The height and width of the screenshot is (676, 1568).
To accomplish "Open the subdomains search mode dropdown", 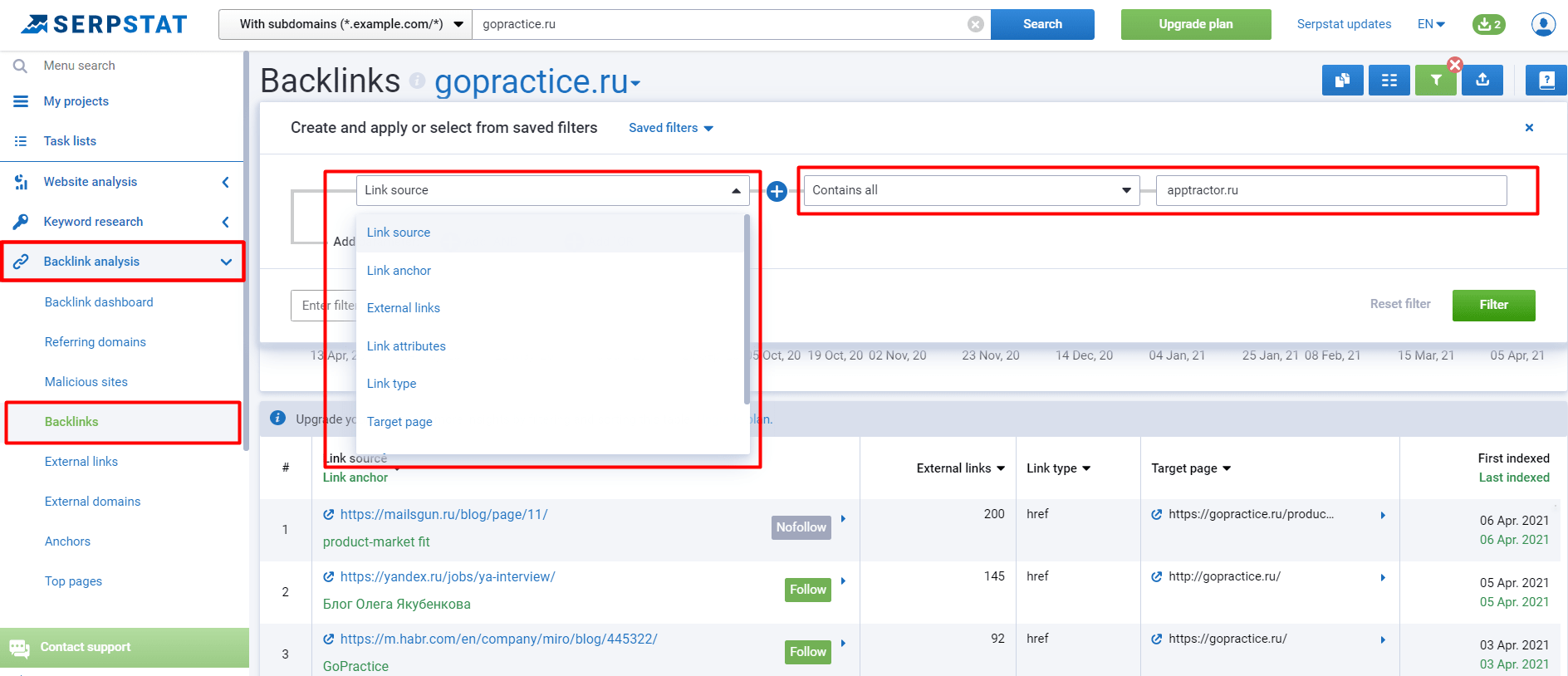I will tap(345, 24).
